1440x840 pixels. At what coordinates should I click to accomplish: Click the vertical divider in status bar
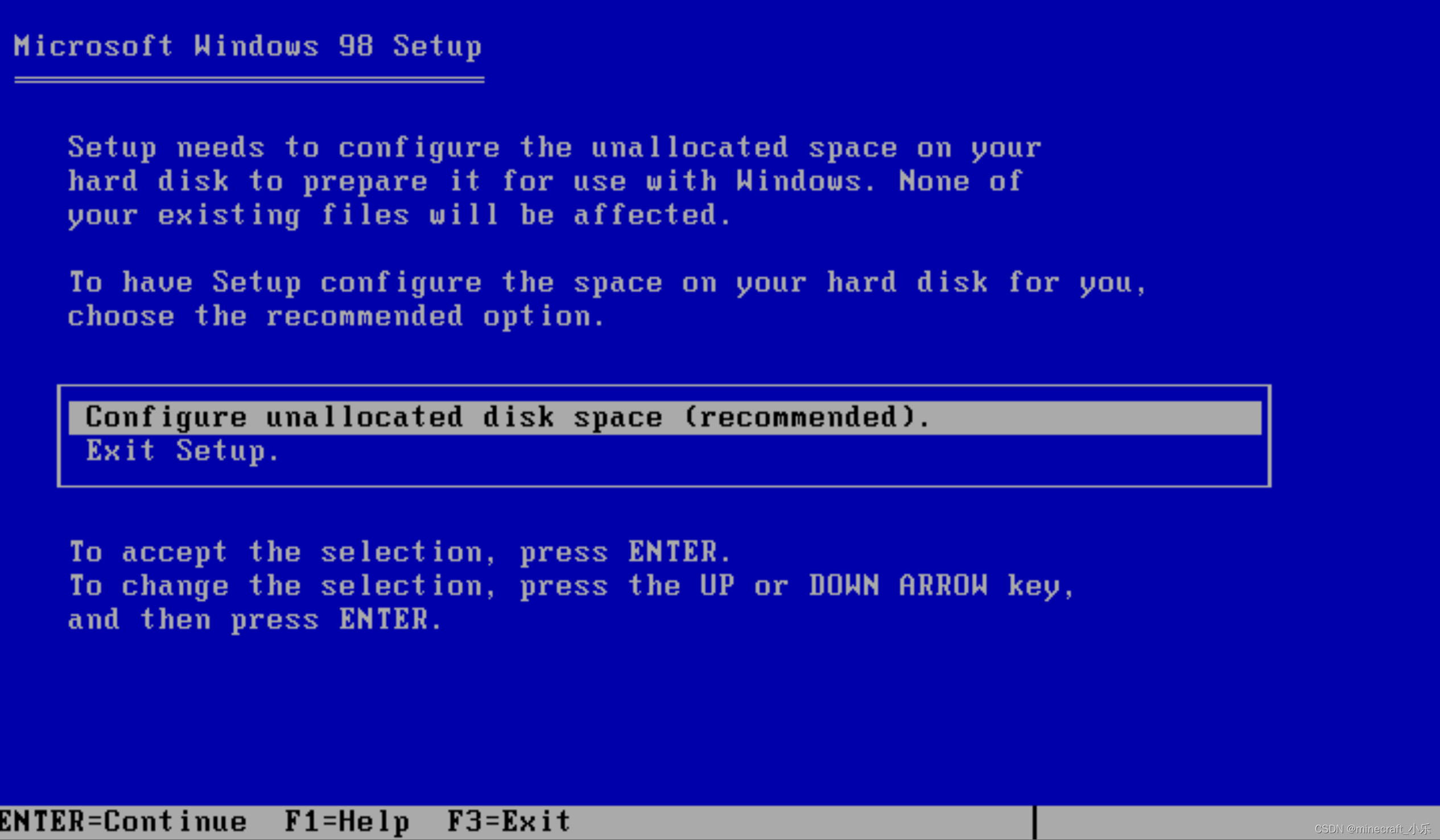(1035, 822)
